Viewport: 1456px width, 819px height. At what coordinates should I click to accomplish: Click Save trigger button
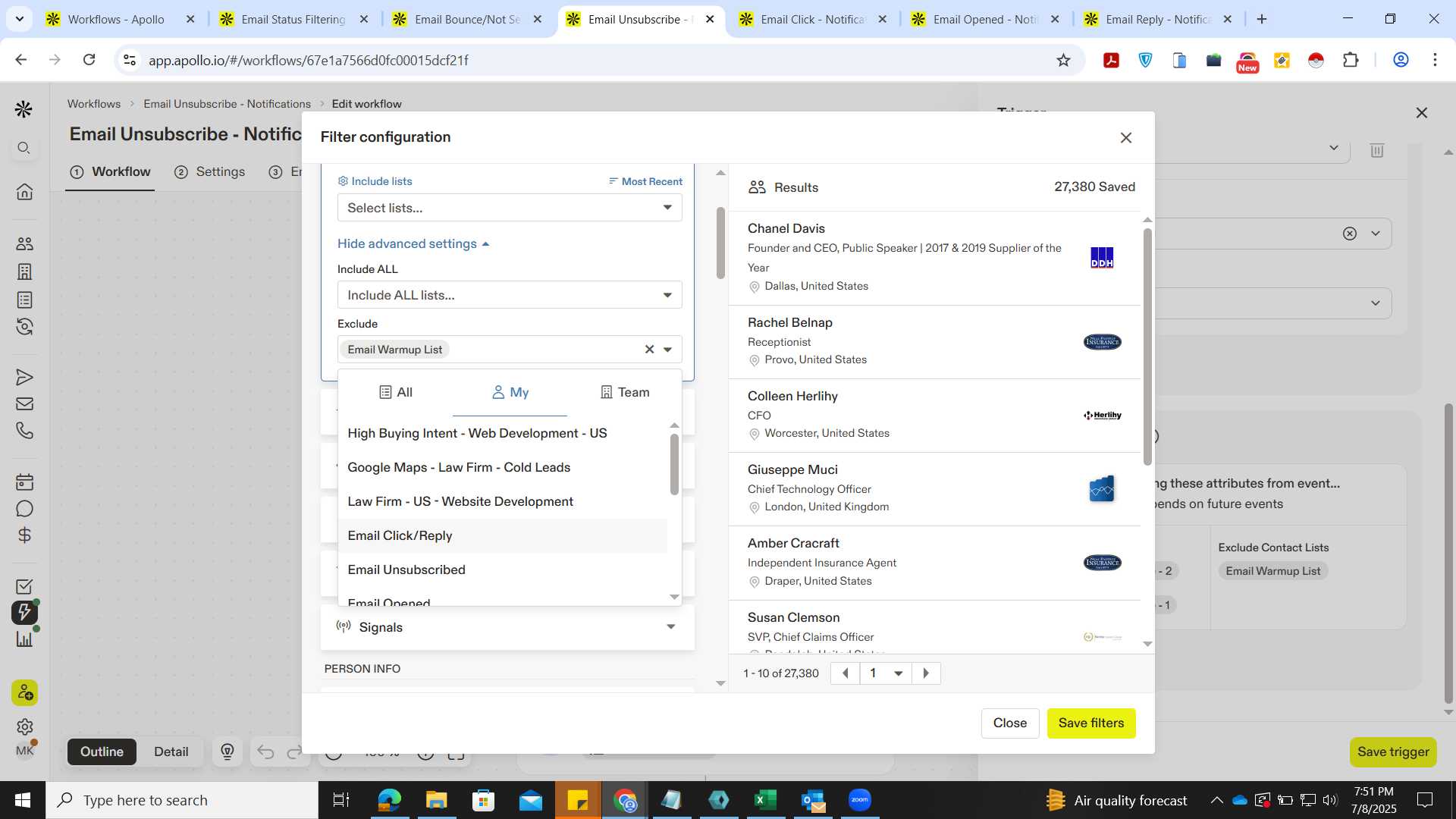point(1393,752)
